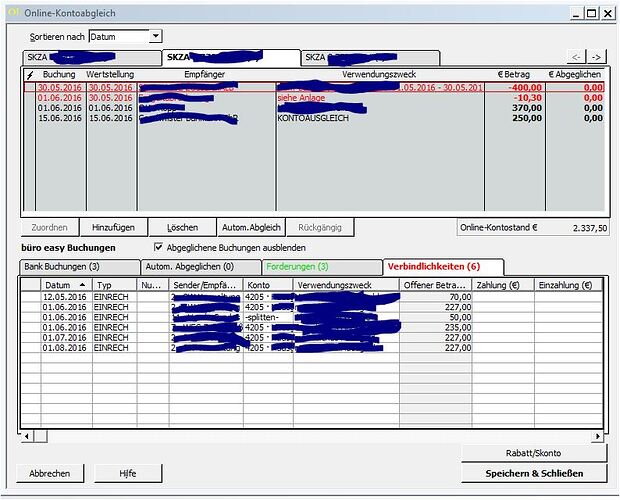Click the Rückgängig button
Viewport: 620px width, 500px height.
(x=320, y=227)
